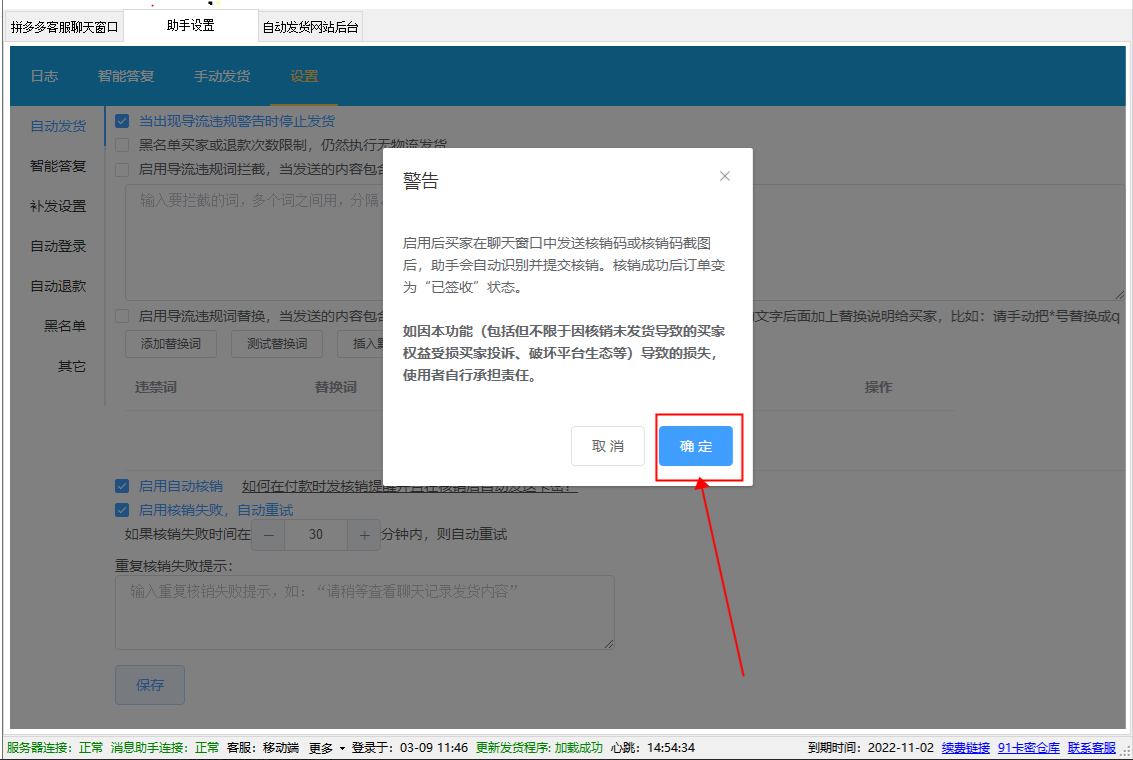
Task: Choose 自动发货 in the sidebar
Action: click(58, 126)
